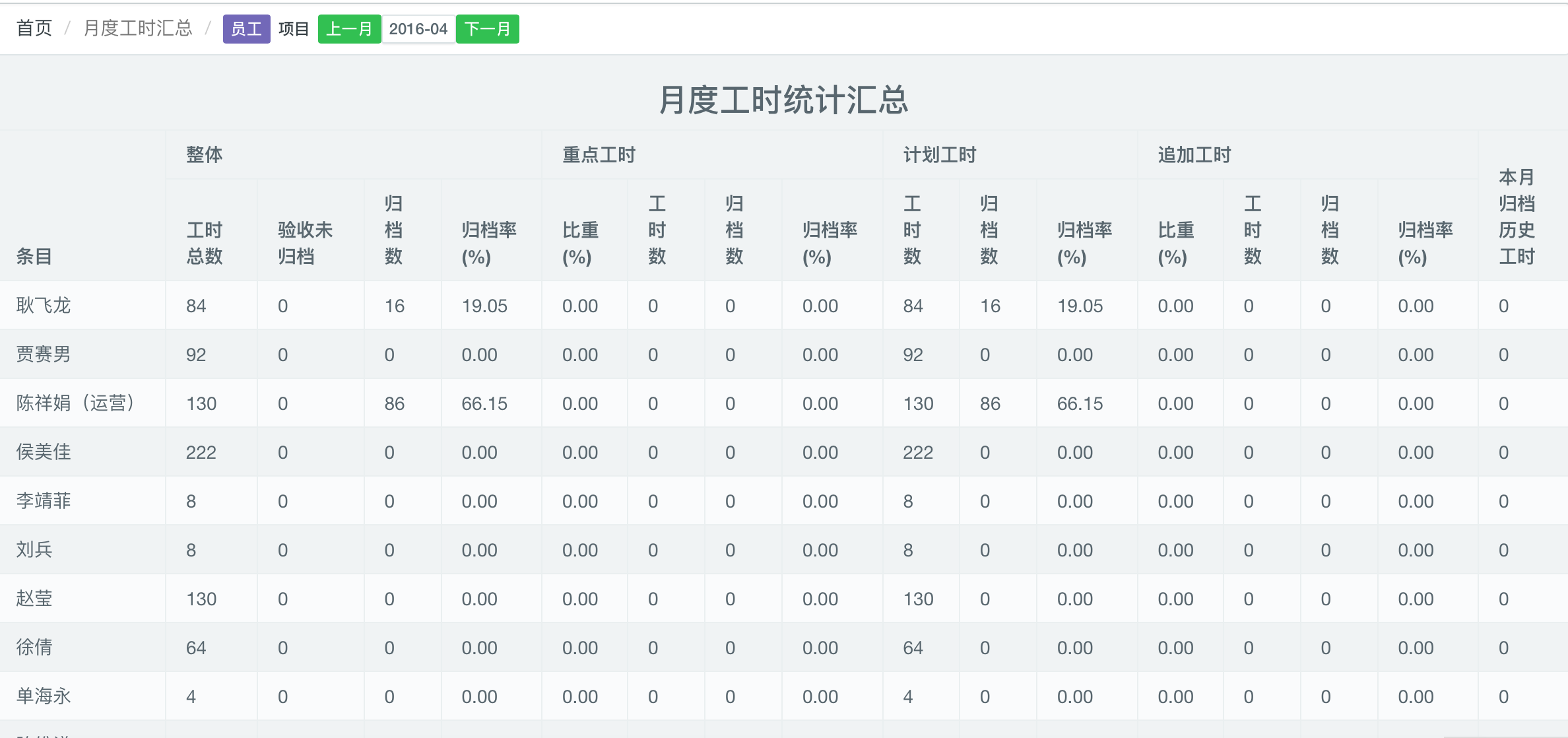The image size is (1568, 738).
Task: Select the 员工 view button
Action: pos(246,29)
